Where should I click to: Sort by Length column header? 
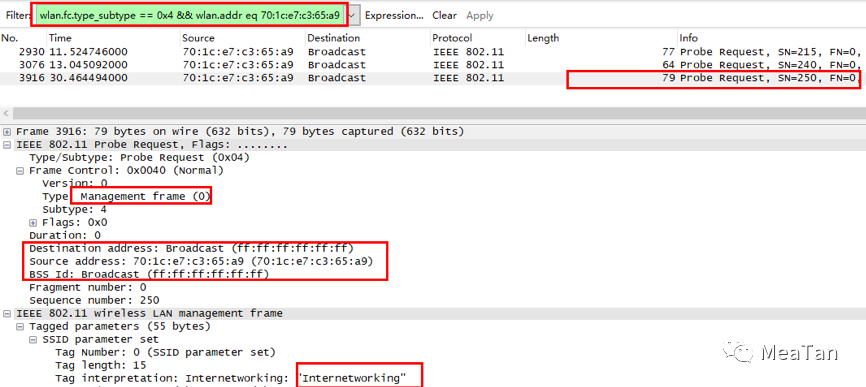pos(543,38)
